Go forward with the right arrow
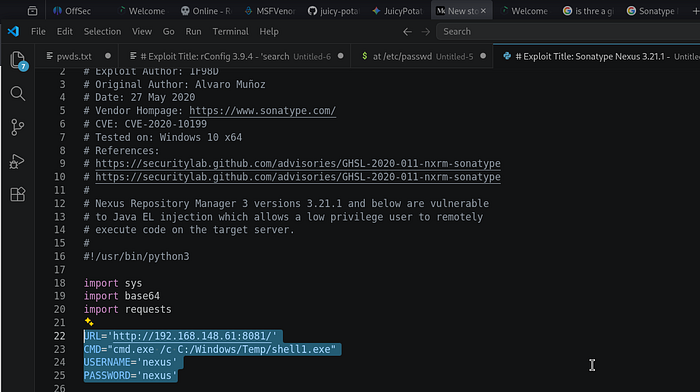 (x=425, y=32)
